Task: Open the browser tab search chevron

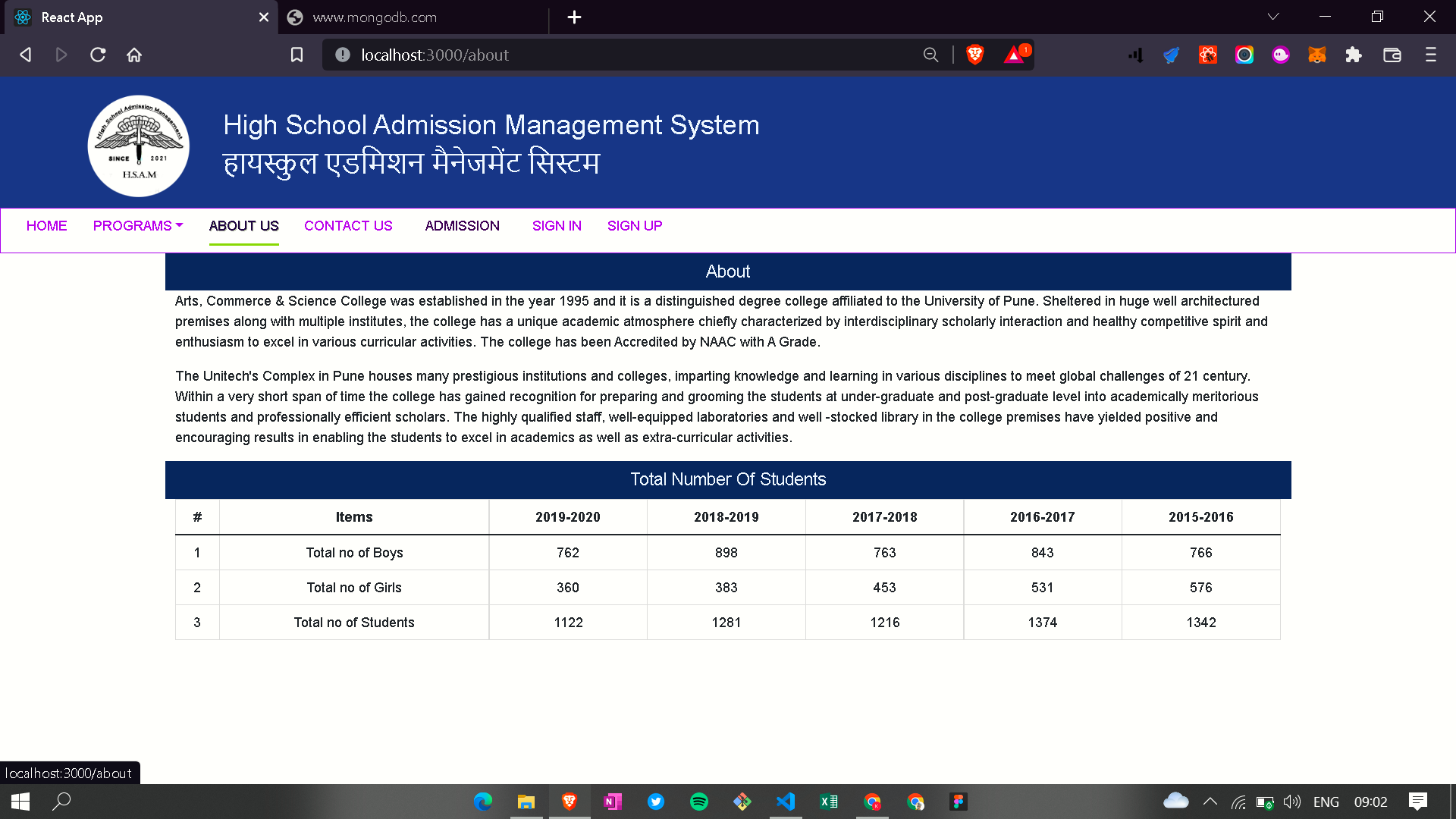Action: [x=1272, y=17]
